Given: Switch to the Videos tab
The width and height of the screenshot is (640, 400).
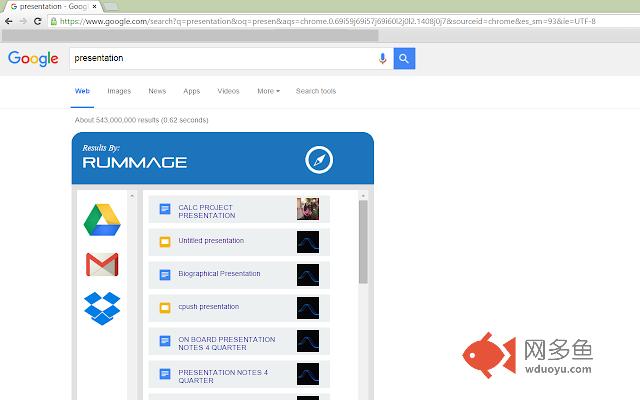Looking at the screenshot, I should tap(228, 91).
